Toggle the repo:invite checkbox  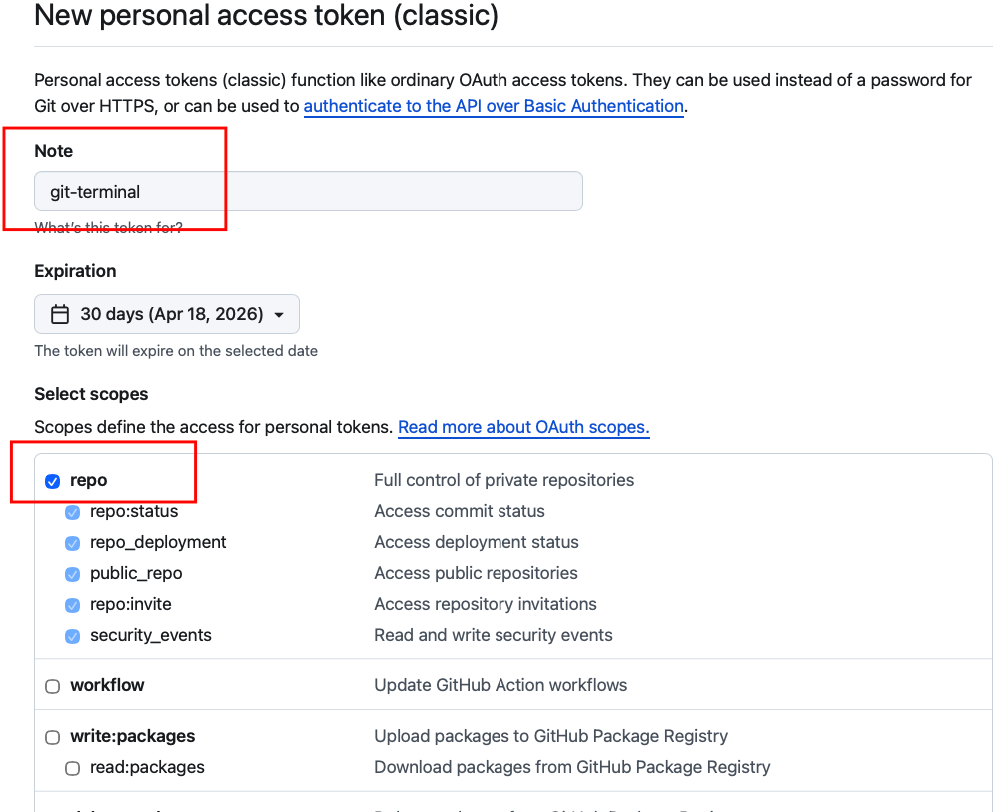73,605
